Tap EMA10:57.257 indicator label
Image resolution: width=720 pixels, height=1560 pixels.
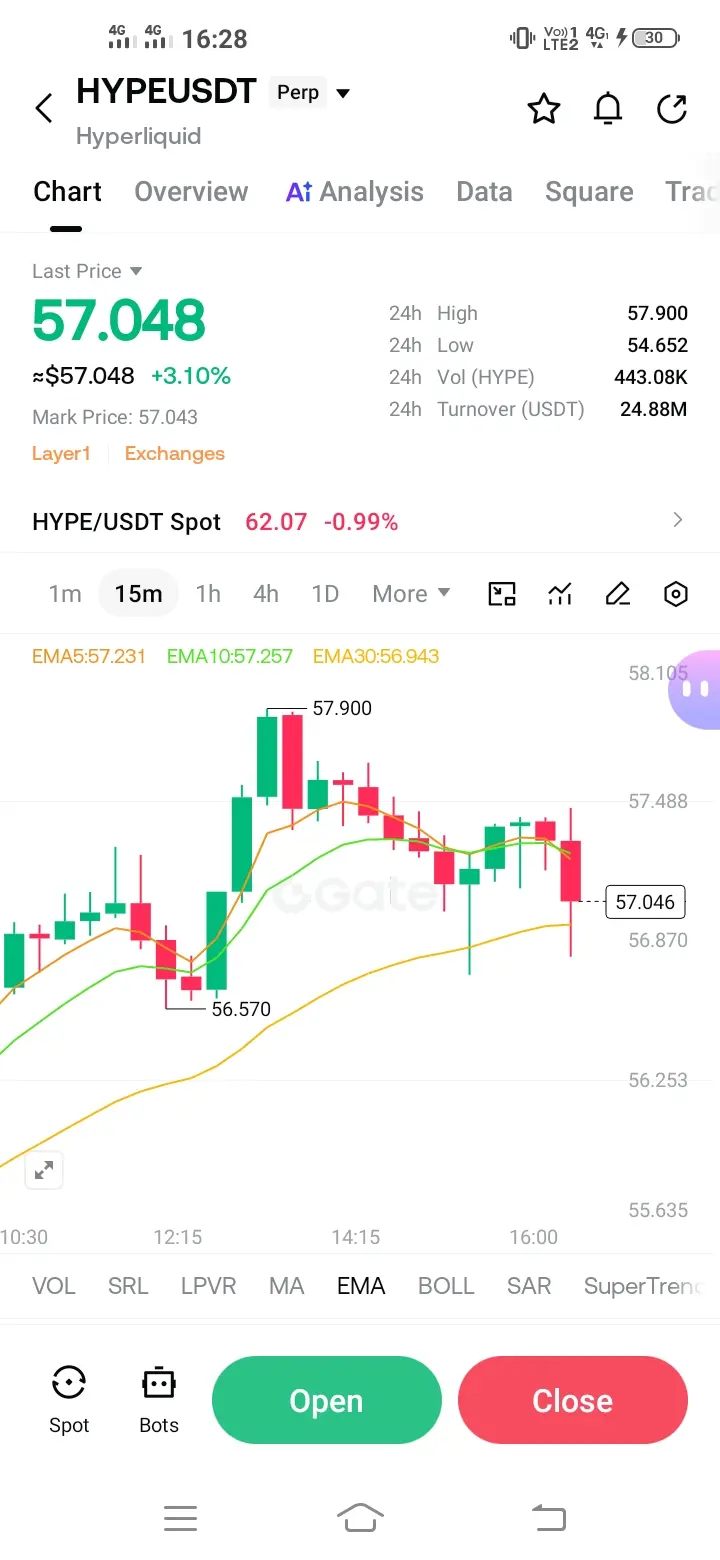pos(229,657)
